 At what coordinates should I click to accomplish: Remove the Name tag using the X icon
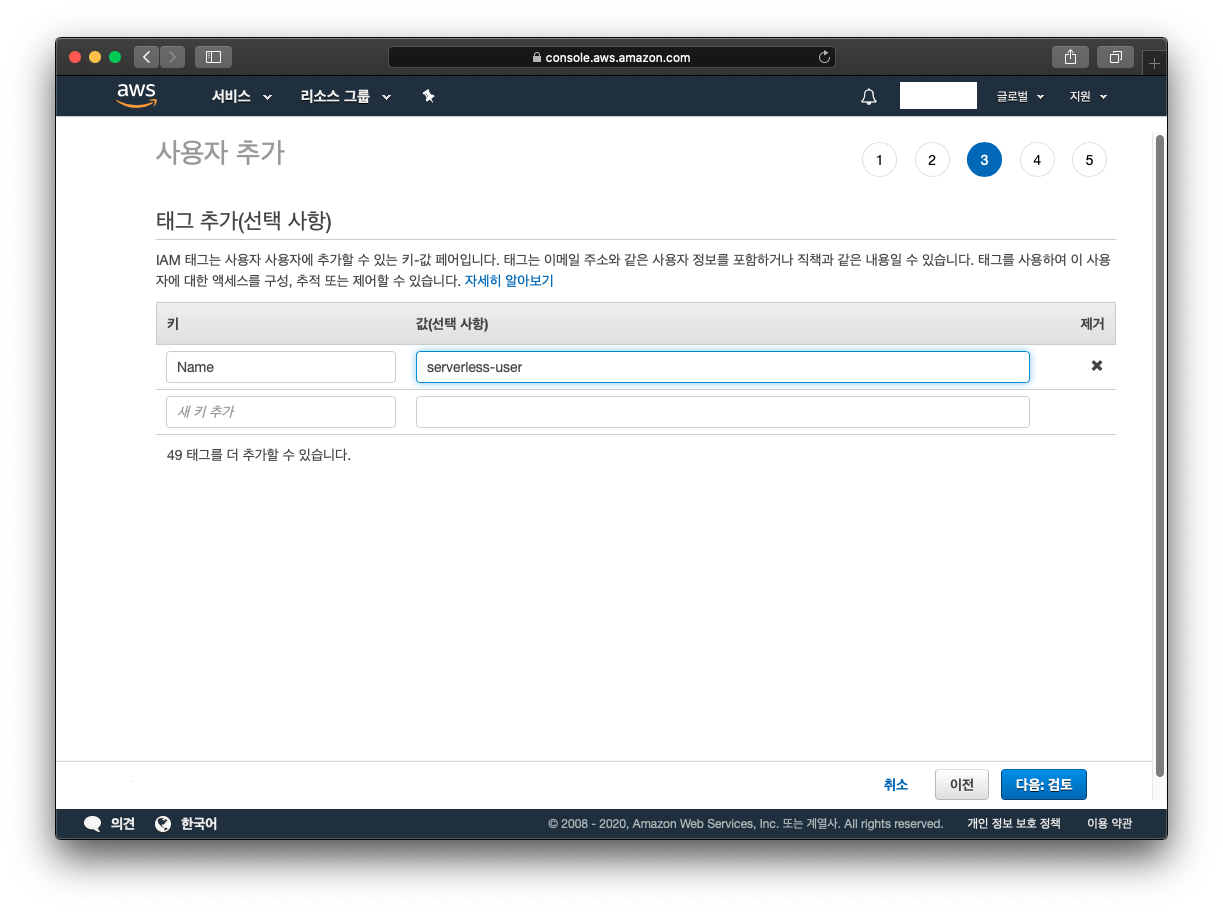click(1096, 366)
